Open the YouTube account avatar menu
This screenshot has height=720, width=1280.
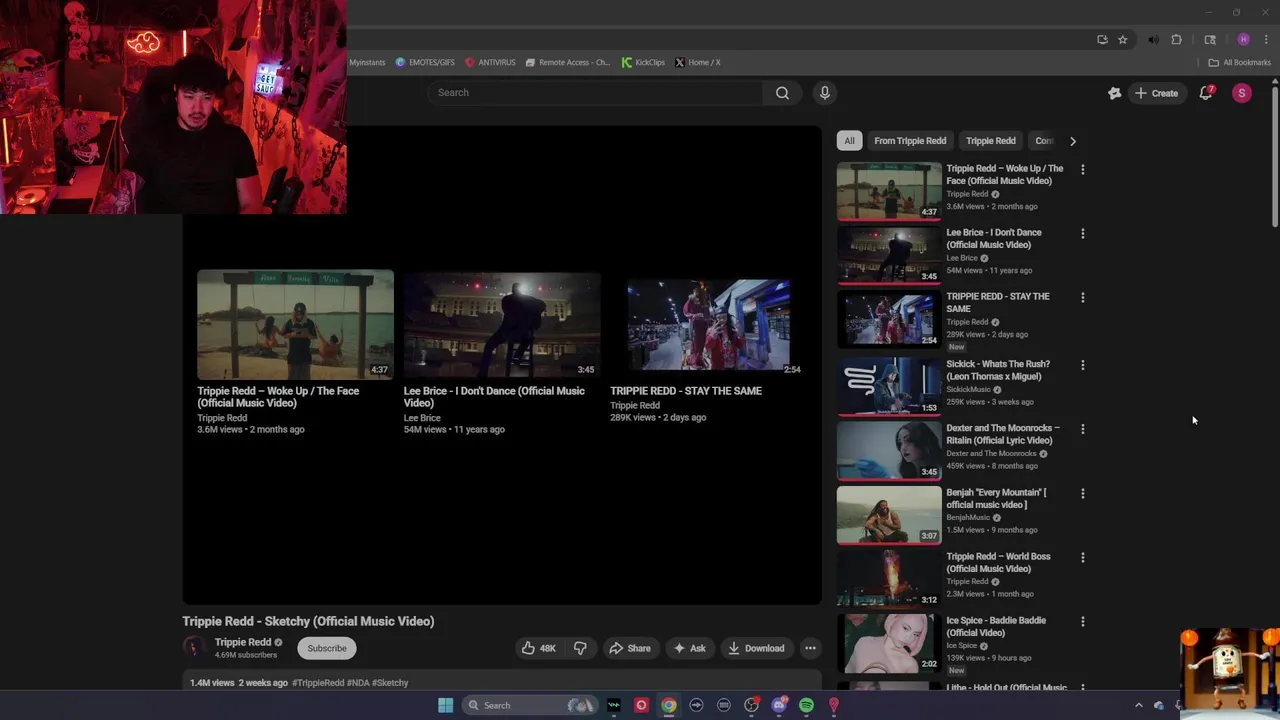[x=1242, y=93]
